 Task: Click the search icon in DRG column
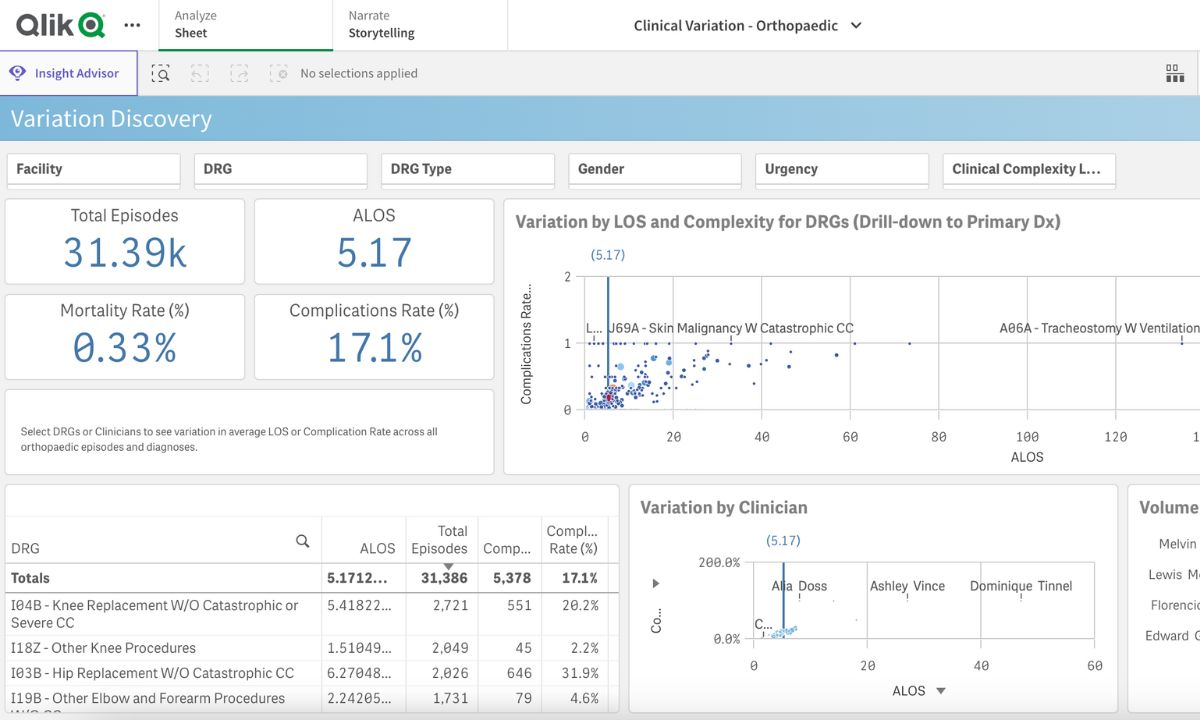pos(302,541)
